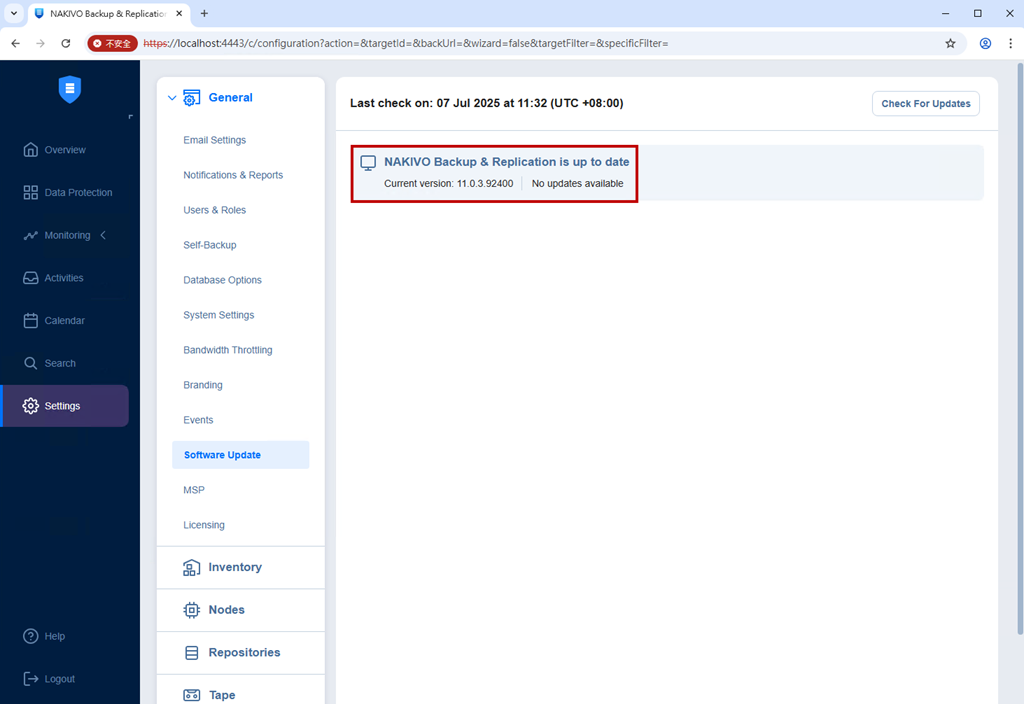This screenshot has width=1024, height=704.
Task: Click the Activities inbox icon
Action: pyautogui.click(x=31, y=278)
